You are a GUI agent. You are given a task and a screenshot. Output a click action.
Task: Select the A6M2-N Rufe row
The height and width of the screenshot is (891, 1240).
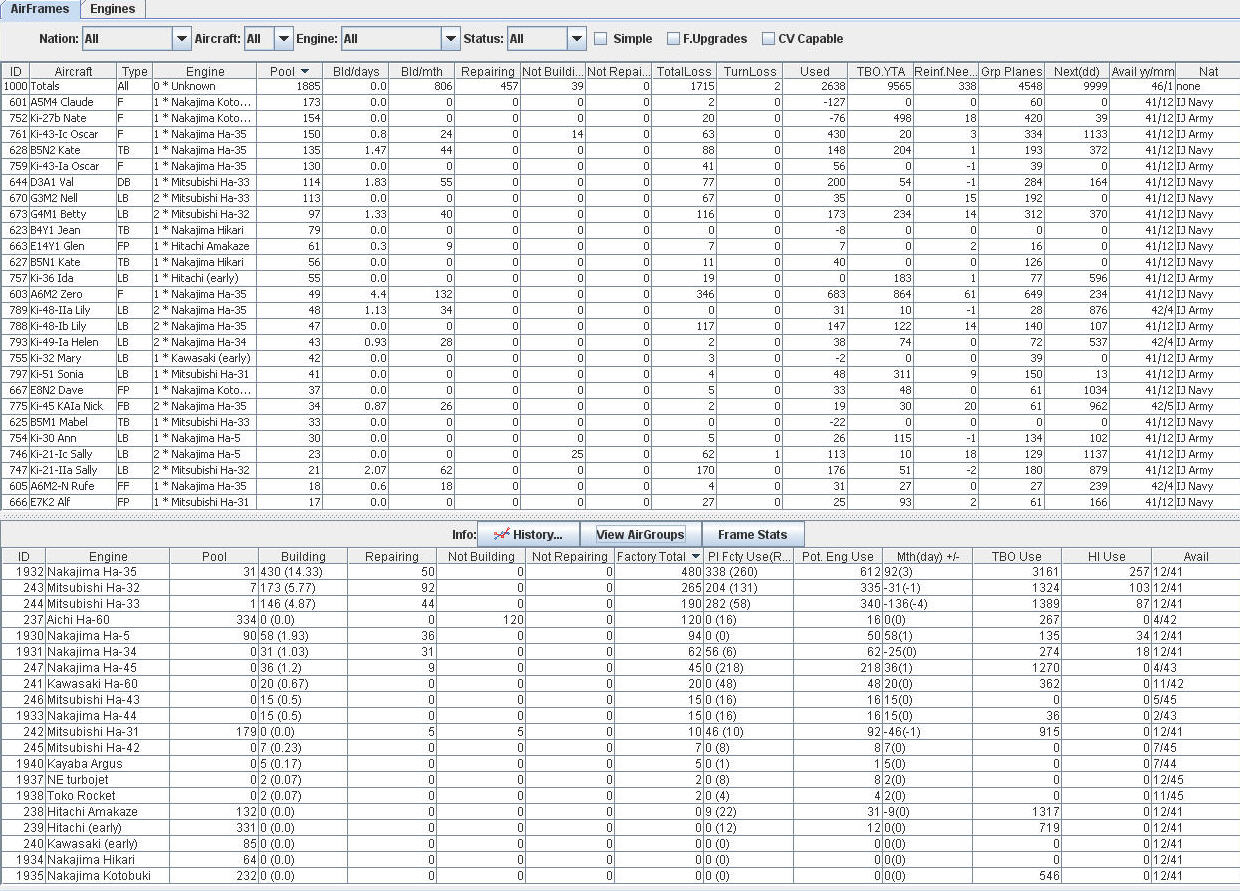(x=620, y=486)
